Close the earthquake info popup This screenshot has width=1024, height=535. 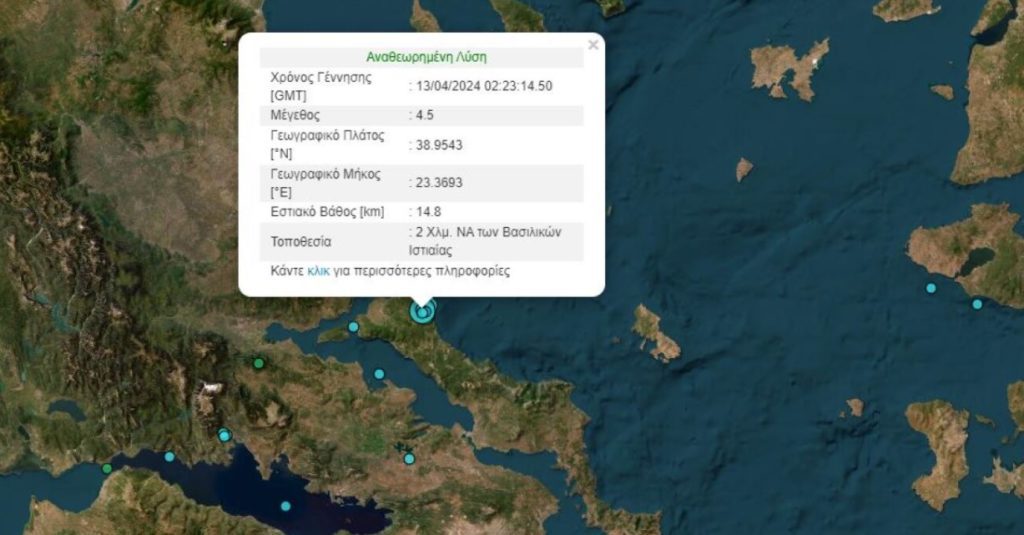(x=593, y=45)
